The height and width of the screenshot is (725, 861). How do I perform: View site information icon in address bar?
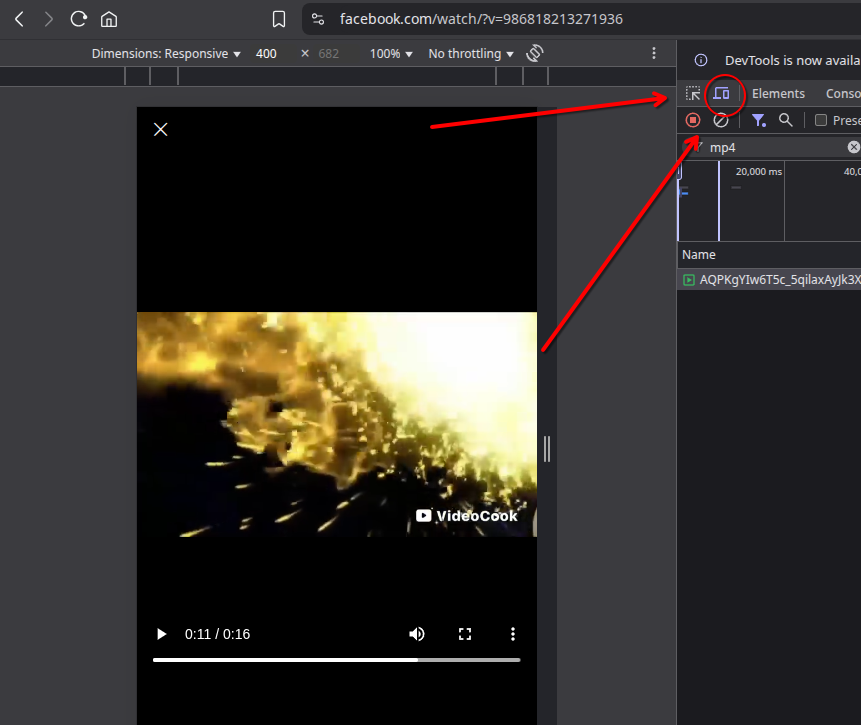pos(318,19)
